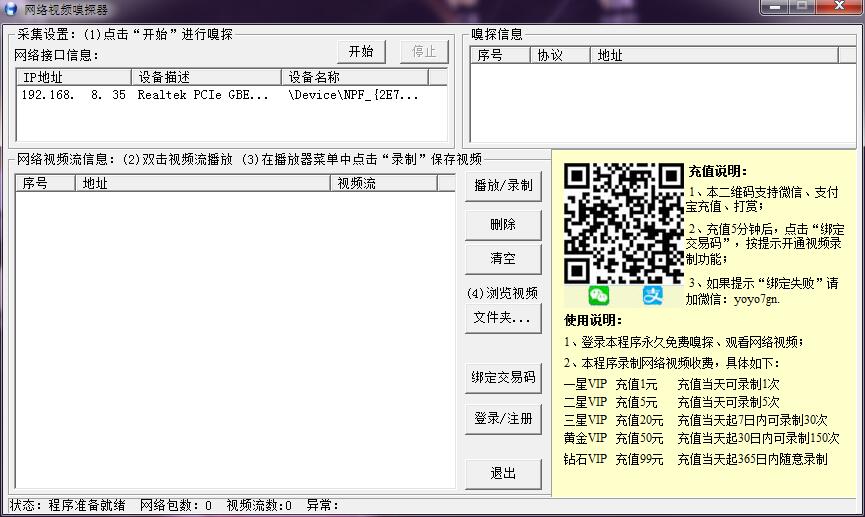
Task: Click the 视频流 column header
Action: pos(393,184)
